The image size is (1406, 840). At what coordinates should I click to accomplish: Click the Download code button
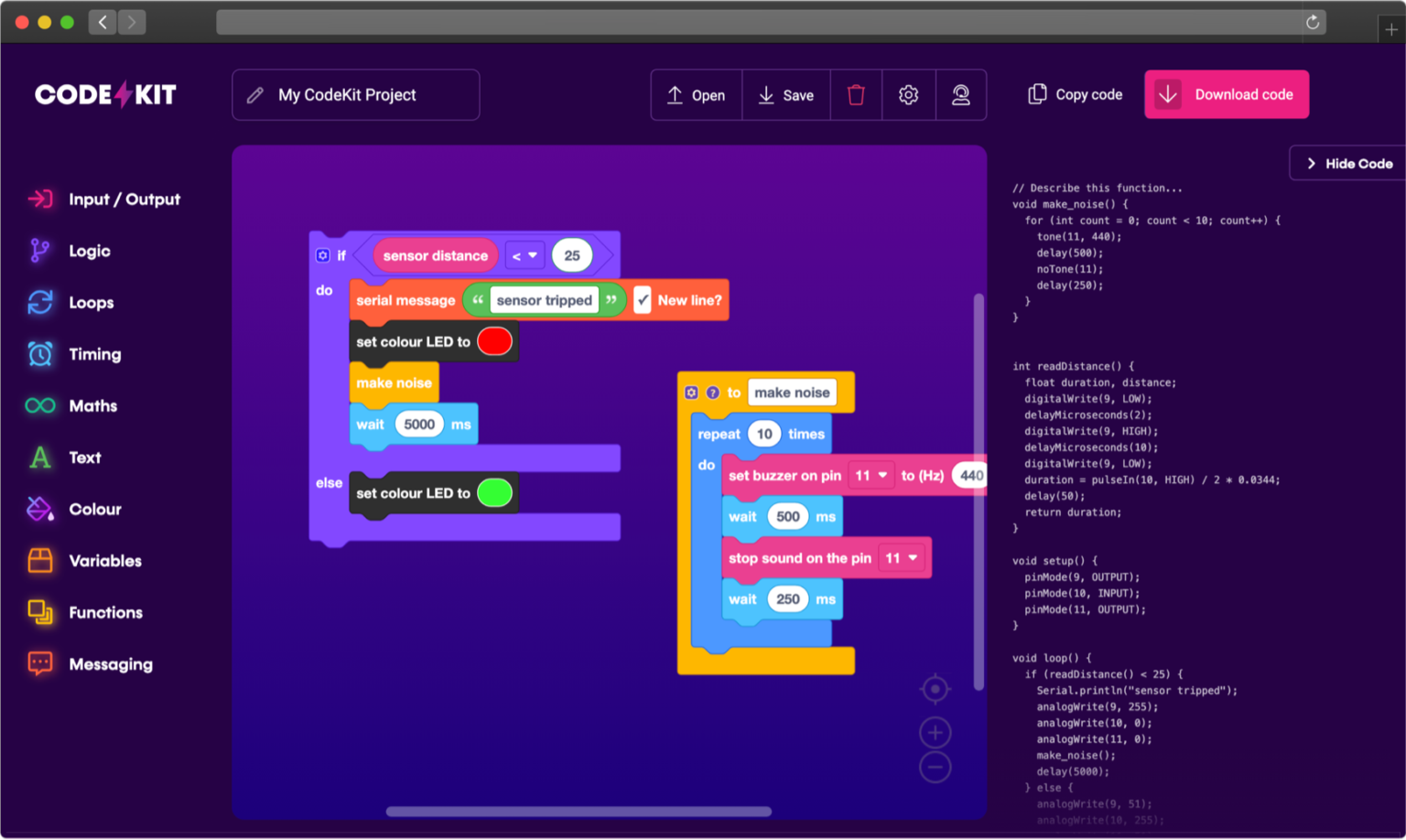click(1226, 94)
